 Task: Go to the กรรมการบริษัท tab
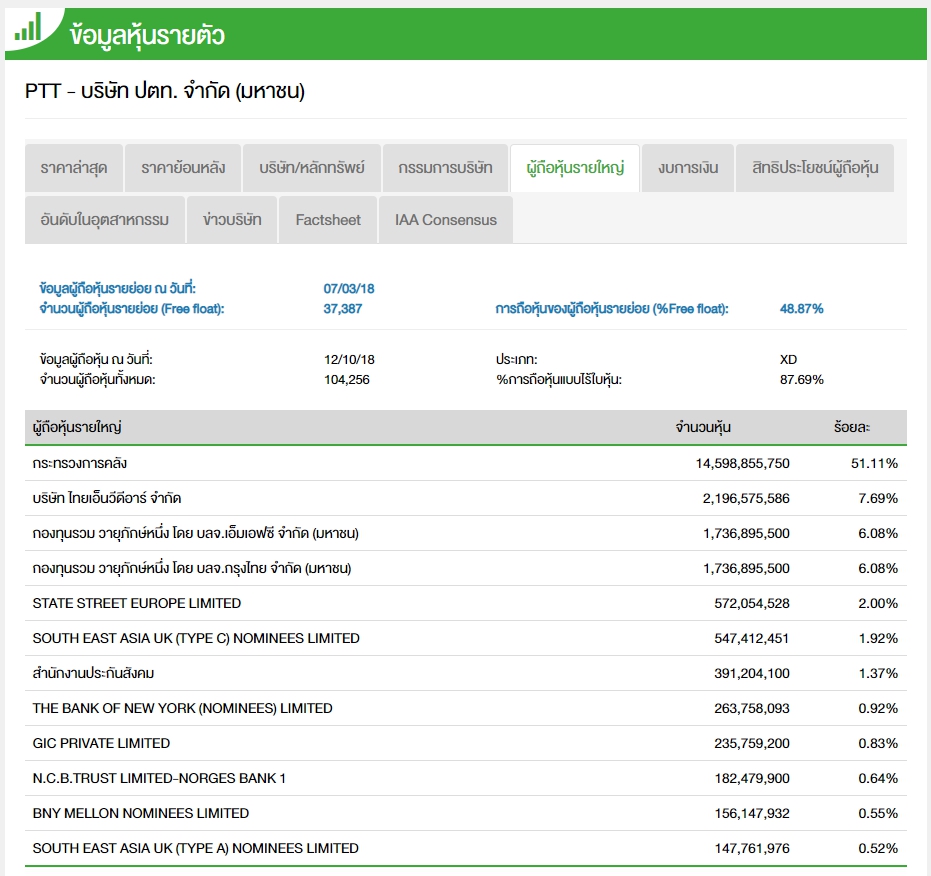[445, 168]
